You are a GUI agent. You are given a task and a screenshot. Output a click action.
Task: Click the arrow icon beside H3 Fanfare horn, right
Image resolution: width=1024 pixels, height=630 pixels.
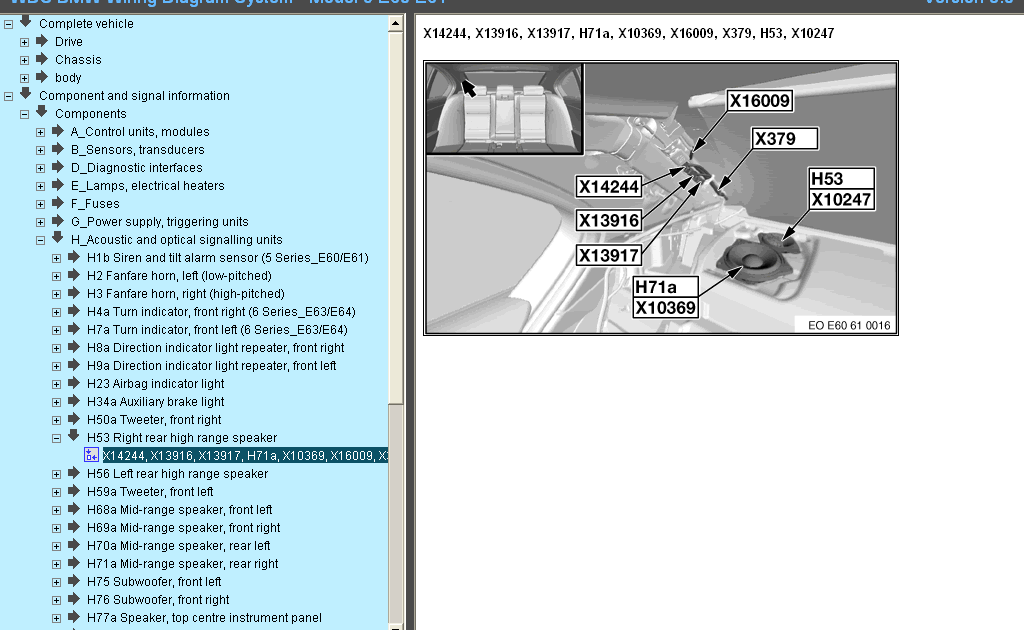tap(74, 293)
